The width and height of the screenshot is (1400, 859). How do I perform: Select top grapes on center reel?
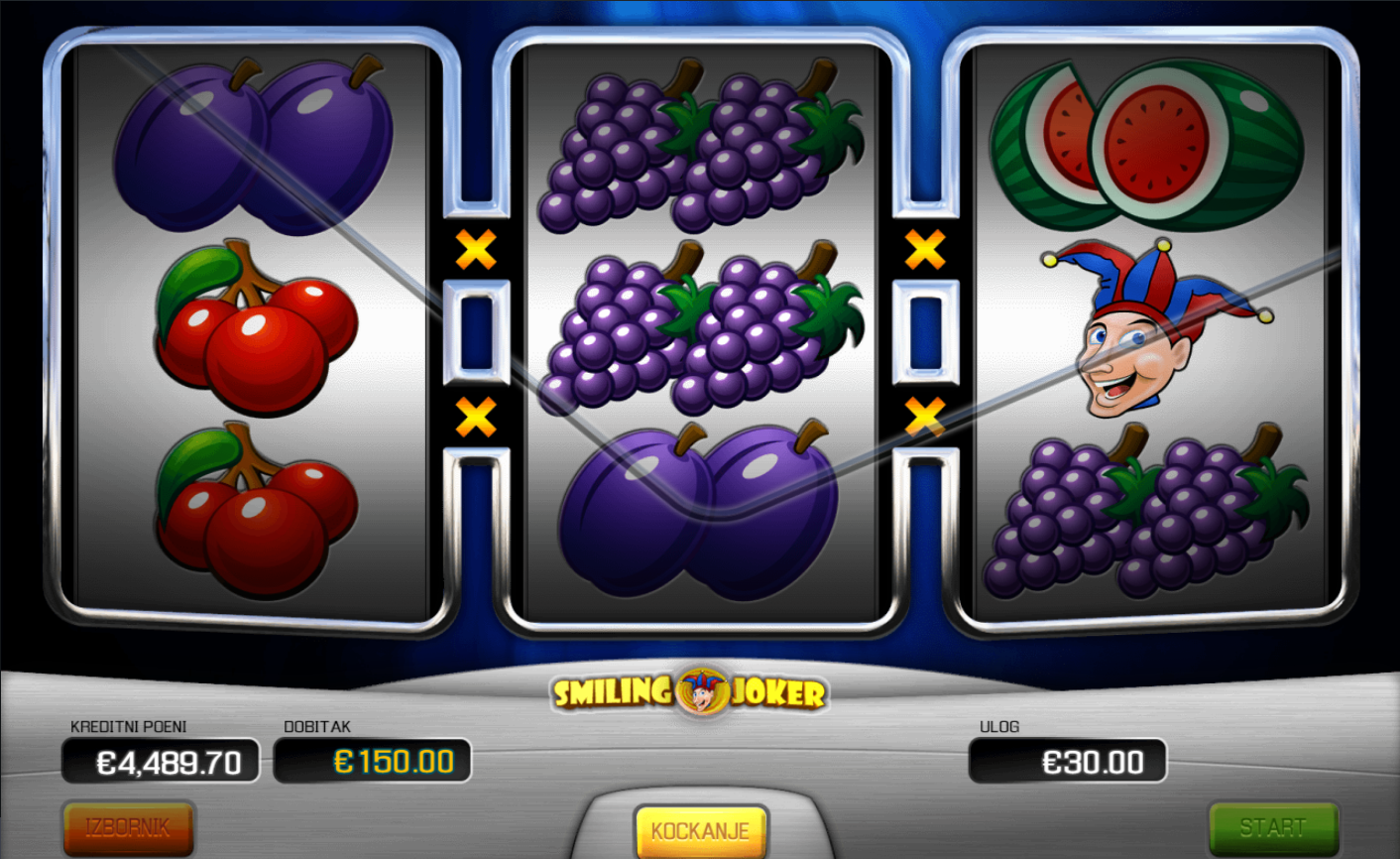pyautogui.click(x=701, y=146)
